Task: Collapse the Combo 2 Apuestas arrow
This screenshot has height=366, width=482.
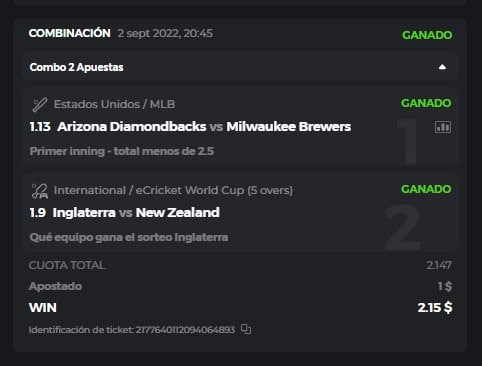Action: coord(442,67)
